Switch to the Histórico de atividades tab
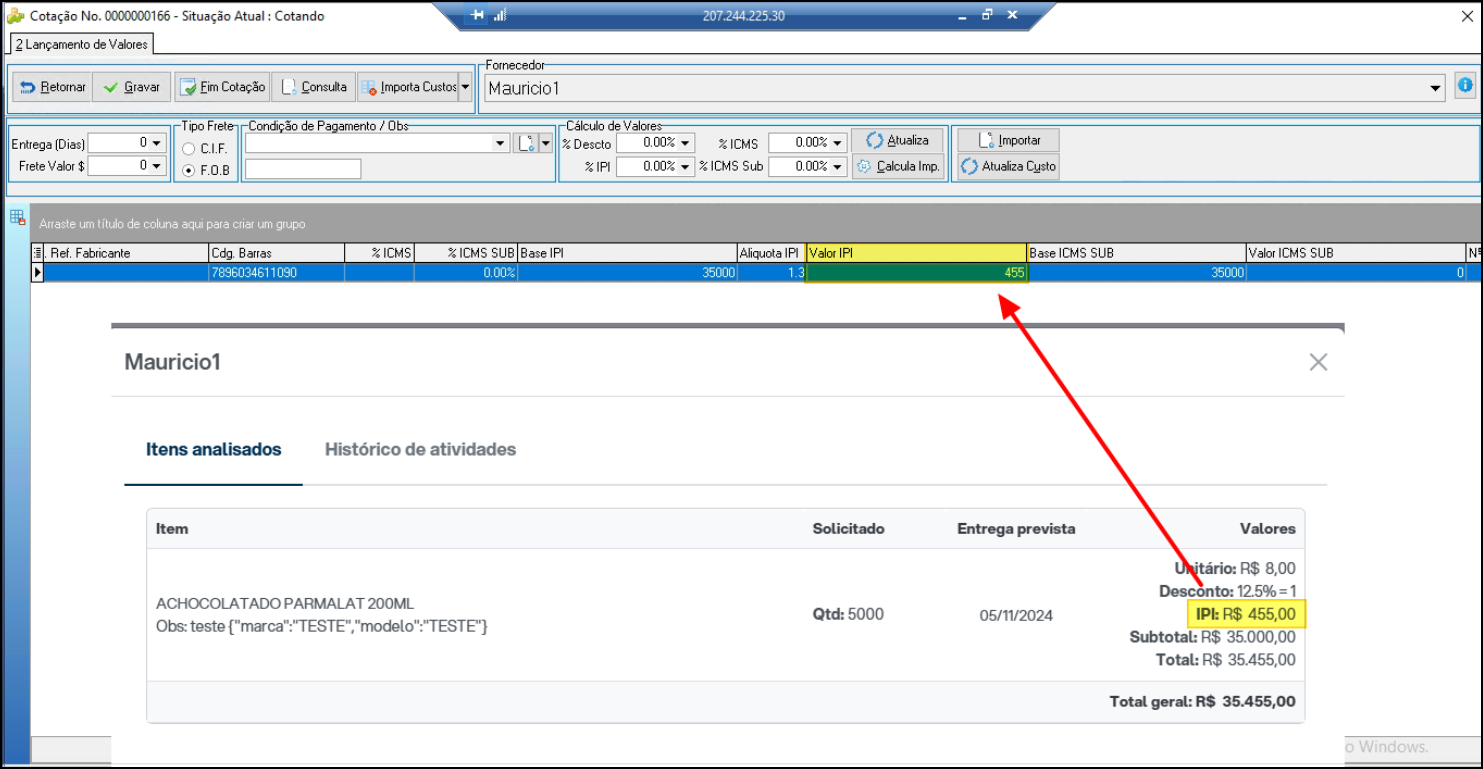This screenshot has height=769, width=1483. (x=420, y=449)
